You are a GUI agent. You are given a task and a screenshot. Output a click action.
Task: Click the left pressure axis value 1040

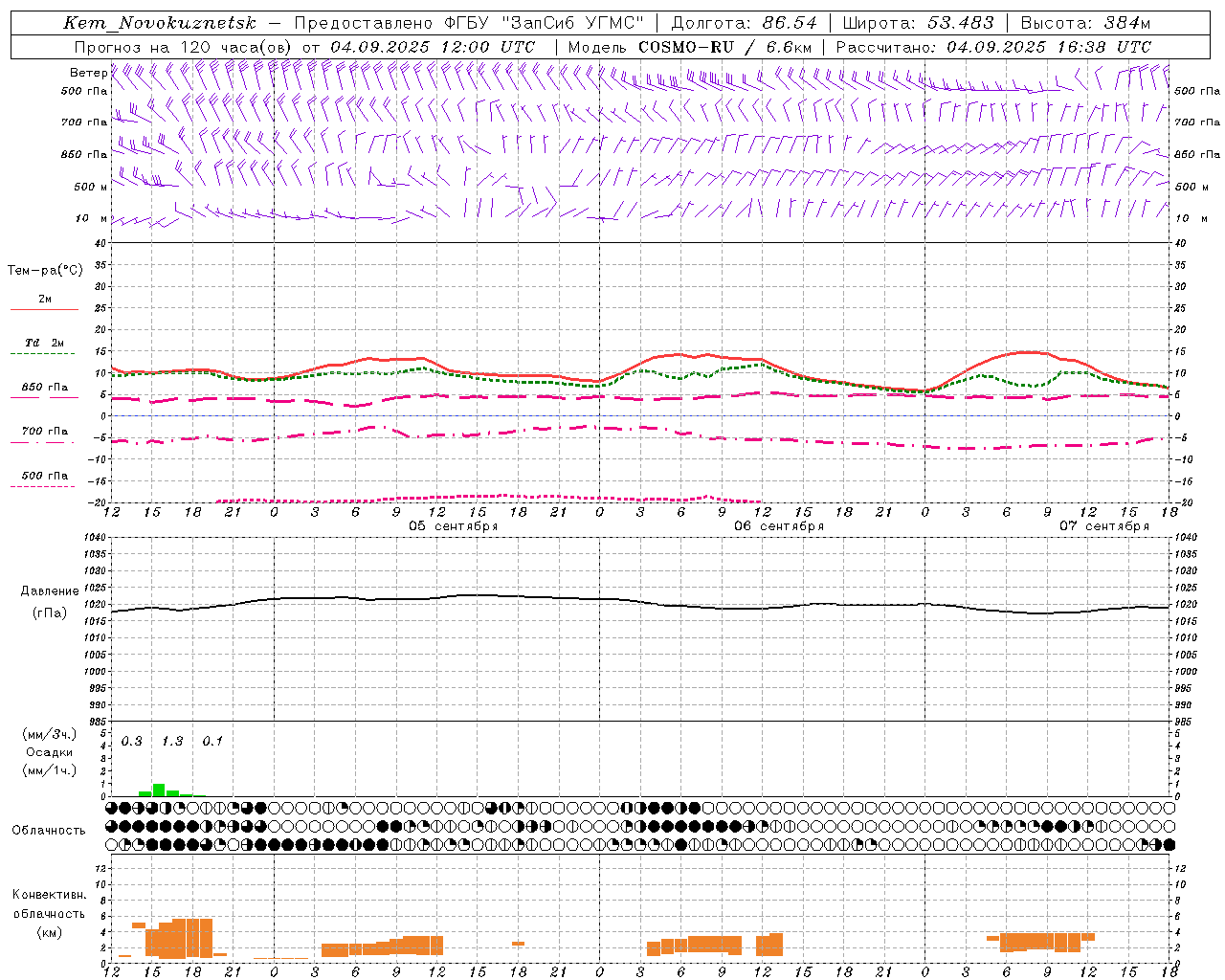point(96,538)
